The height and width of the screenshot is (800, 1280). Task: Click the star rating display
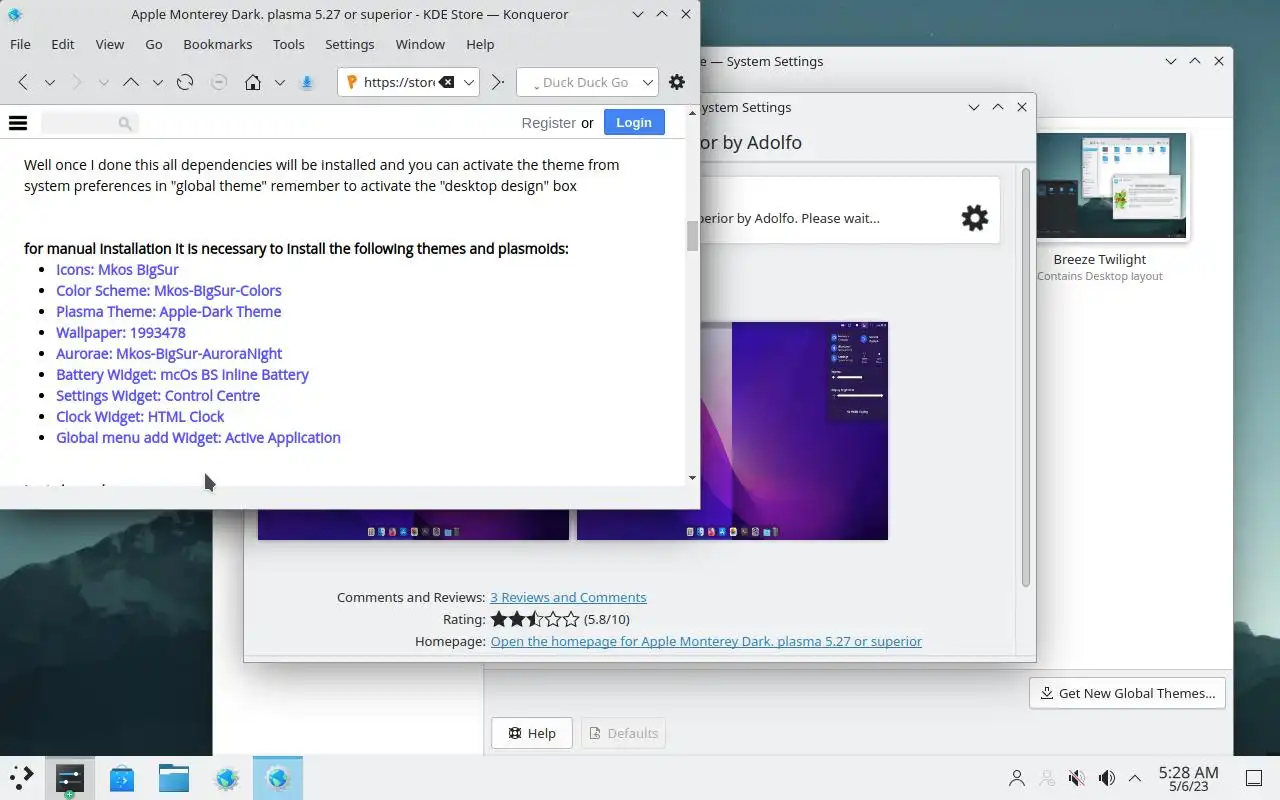click(x=534, y=619)
